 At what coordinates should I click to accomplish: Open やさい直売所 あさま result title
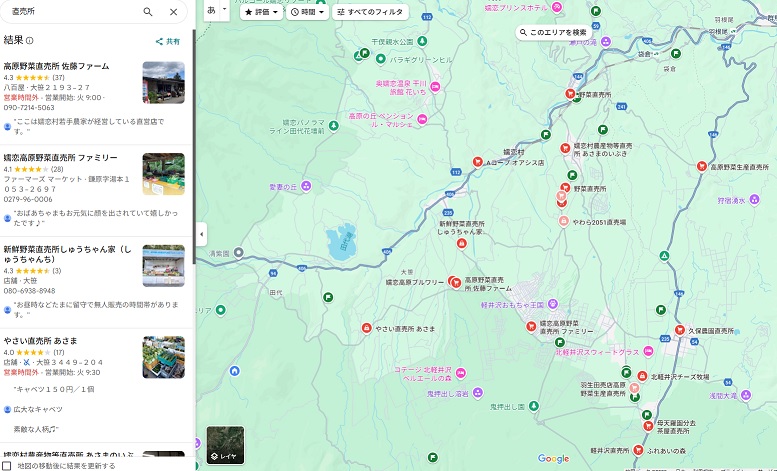(x=41, y=341)
